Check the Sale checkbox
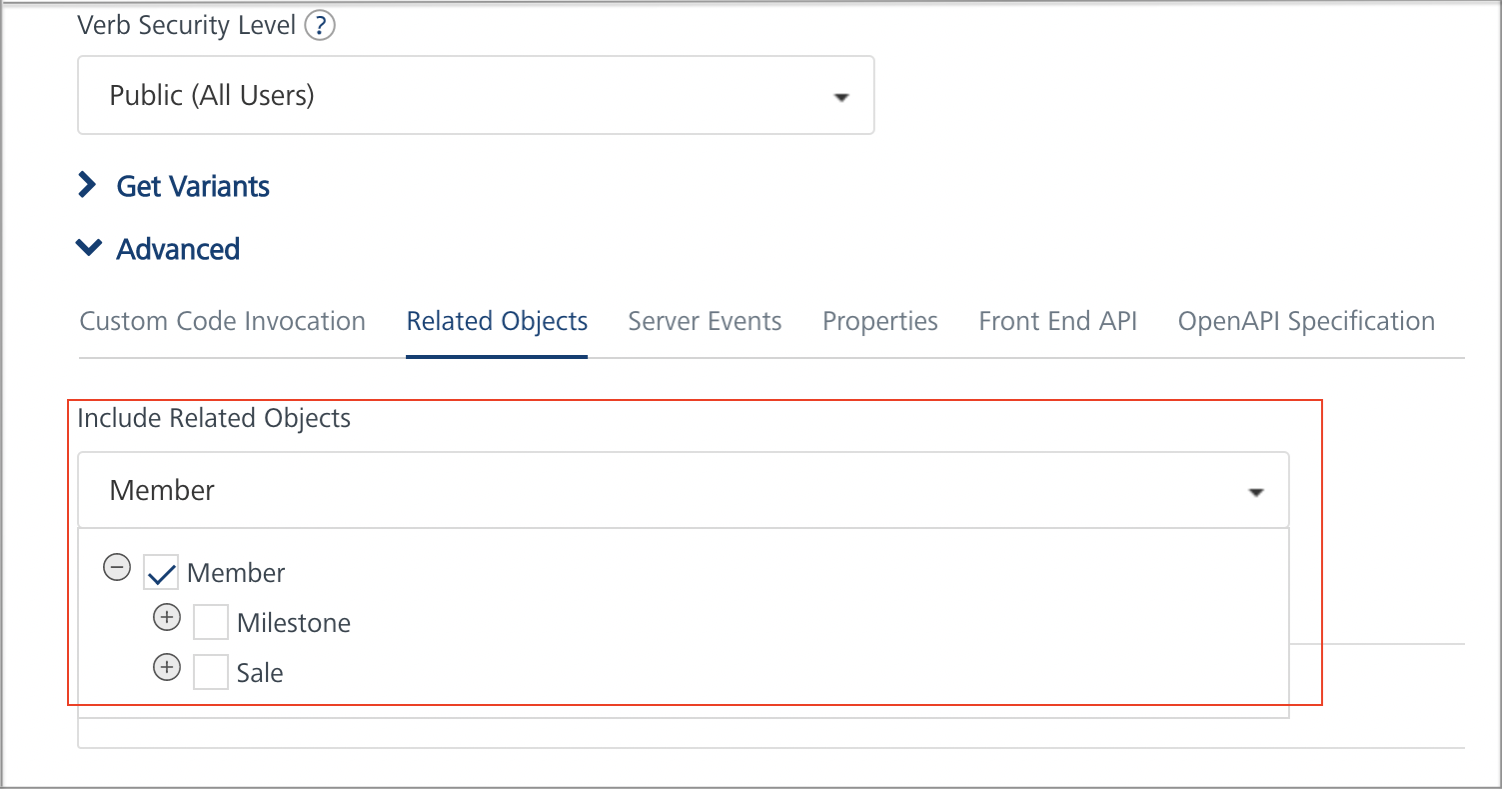Screen dimensions: 1502x789 click(211, 672)
